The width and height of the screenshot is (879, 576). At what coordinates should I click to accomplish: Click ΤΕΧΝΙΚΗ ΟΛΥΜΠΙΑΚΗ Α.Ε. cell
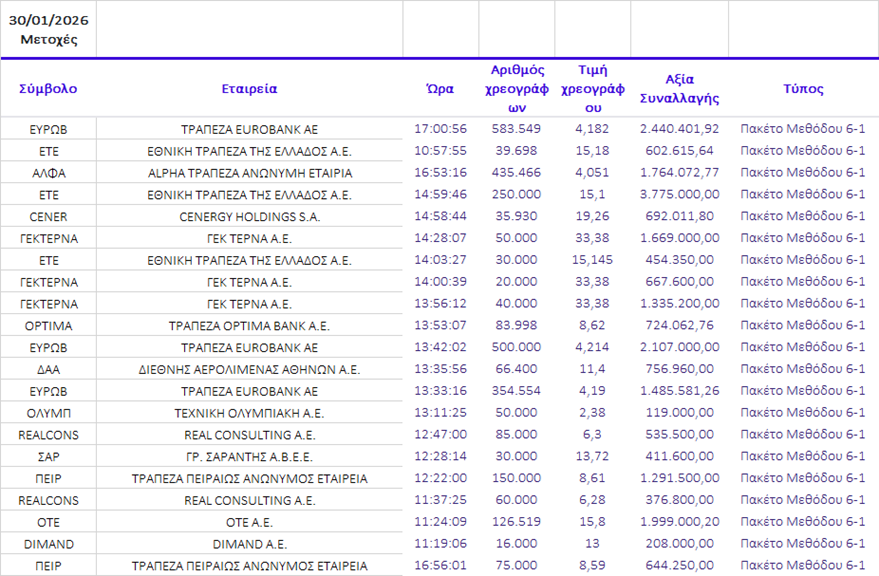point(249,413)
